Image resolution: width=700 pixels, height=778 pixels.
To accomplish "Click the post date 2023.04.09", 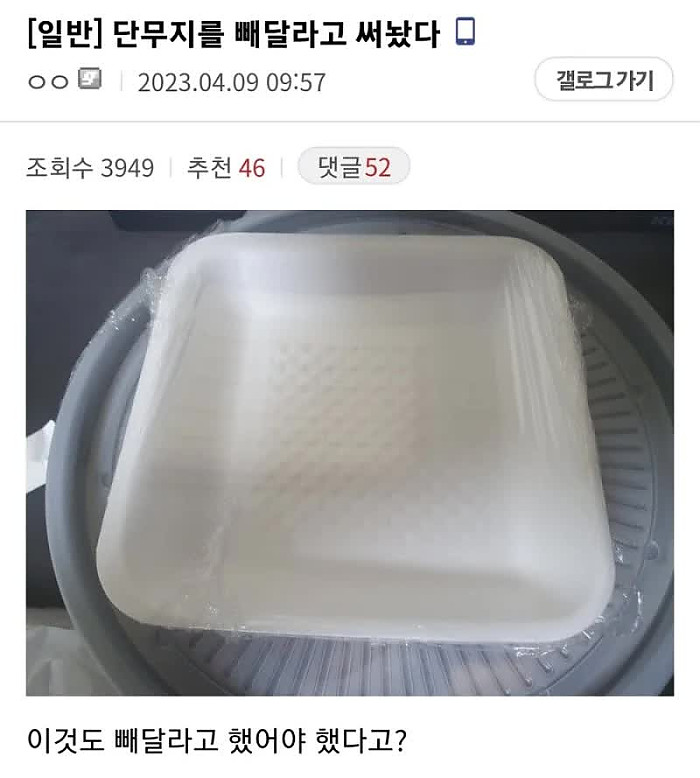I will tap(198, 82).
